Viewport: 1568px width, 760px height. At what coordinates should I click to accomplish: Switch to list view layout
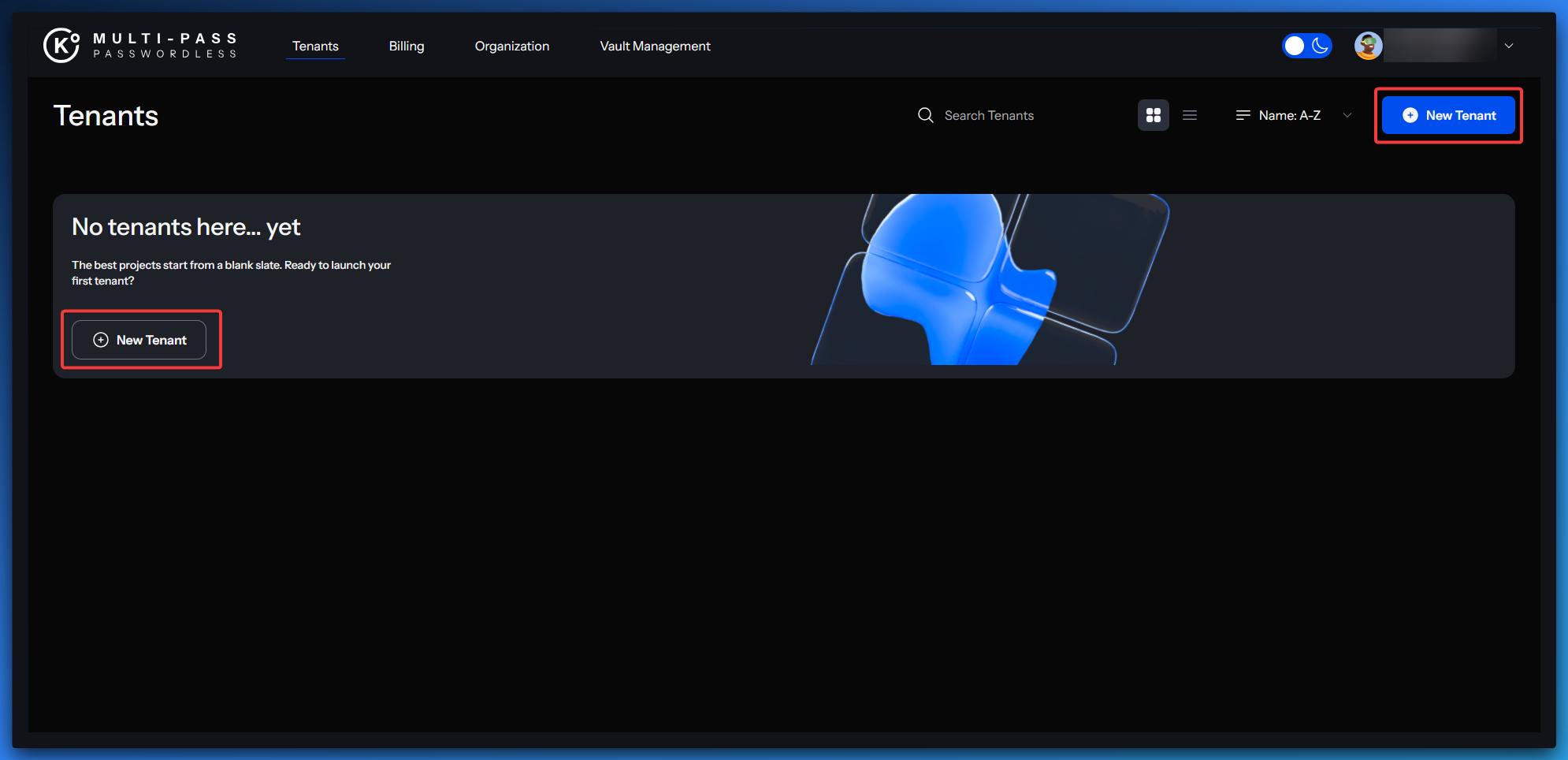coord(1190,115)
